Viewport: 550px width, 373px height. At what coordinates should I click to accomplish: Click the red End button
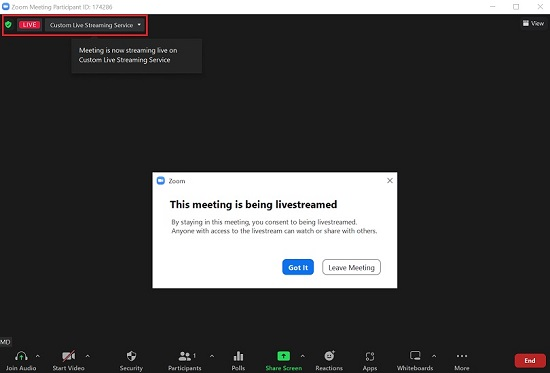click(530, 360)
